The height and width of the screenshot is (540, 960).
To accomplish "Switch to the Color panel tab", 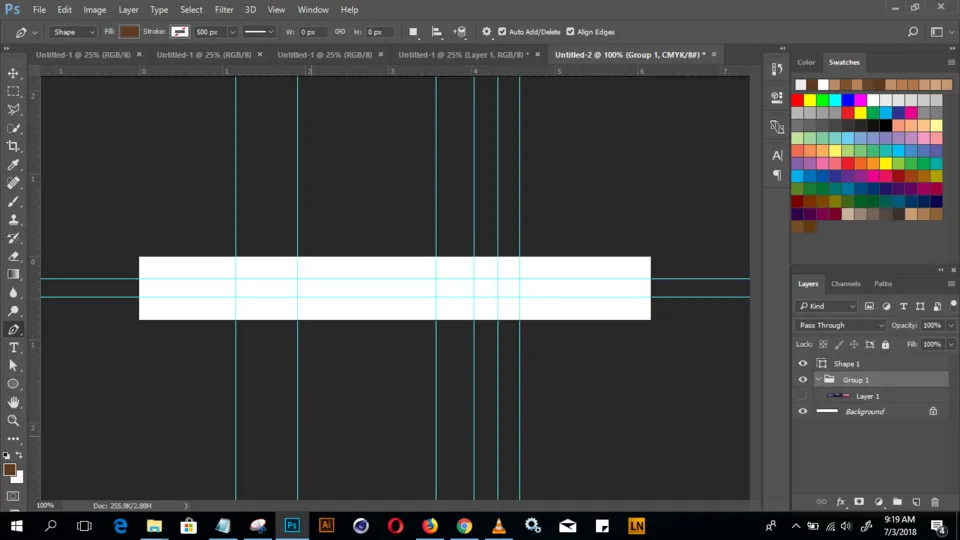I will click(806, 62).
